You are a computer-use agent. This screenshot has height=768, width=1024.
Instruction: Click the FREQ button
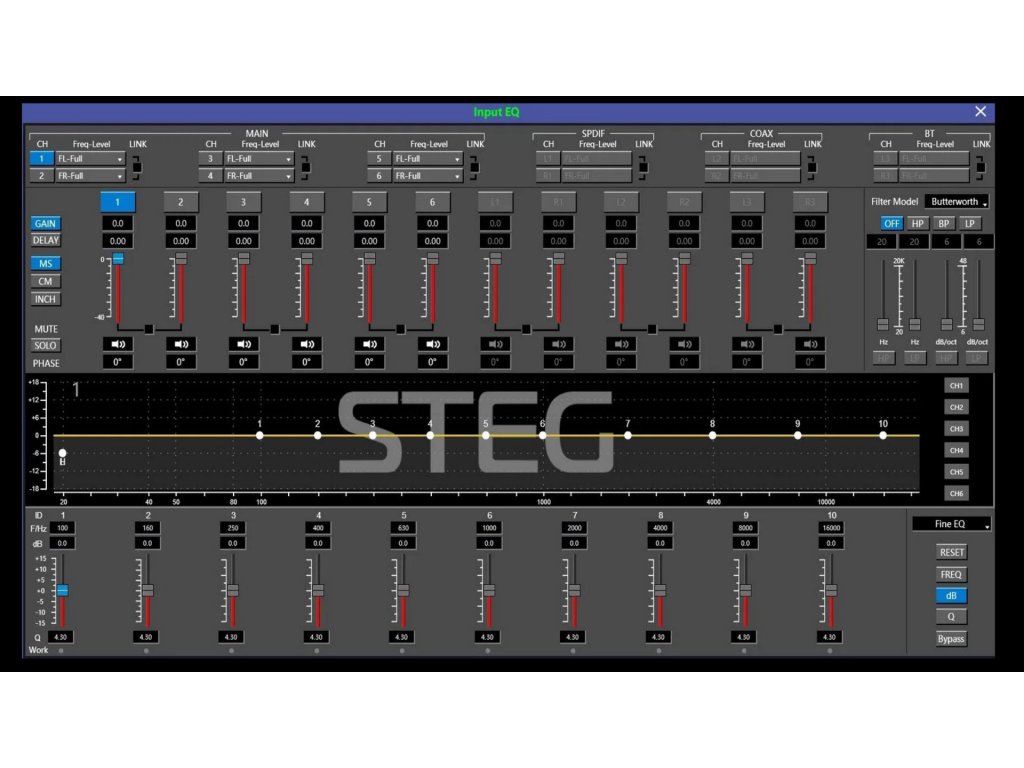pyautogui.click(x=951, y=575)
